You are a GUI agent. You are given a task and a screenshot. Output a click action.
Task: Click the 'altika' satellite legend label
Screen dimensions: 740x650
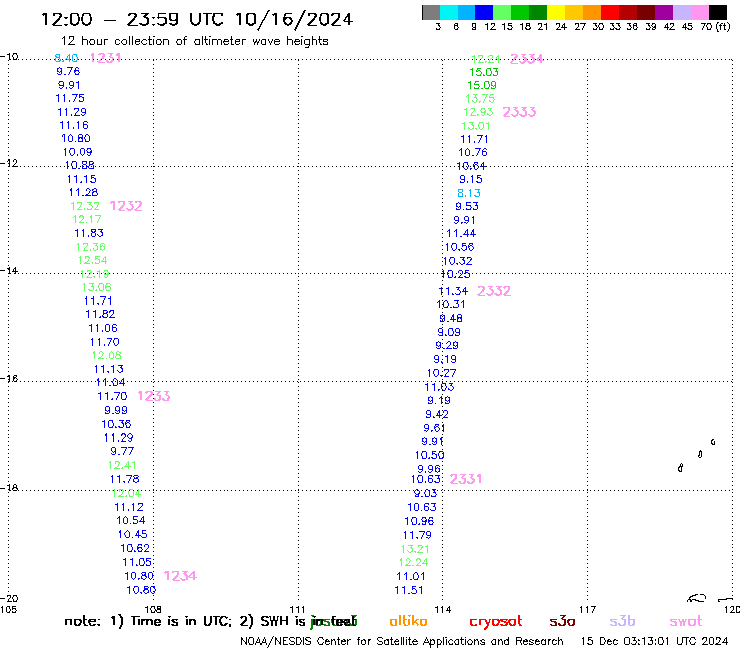click(408, 621)
